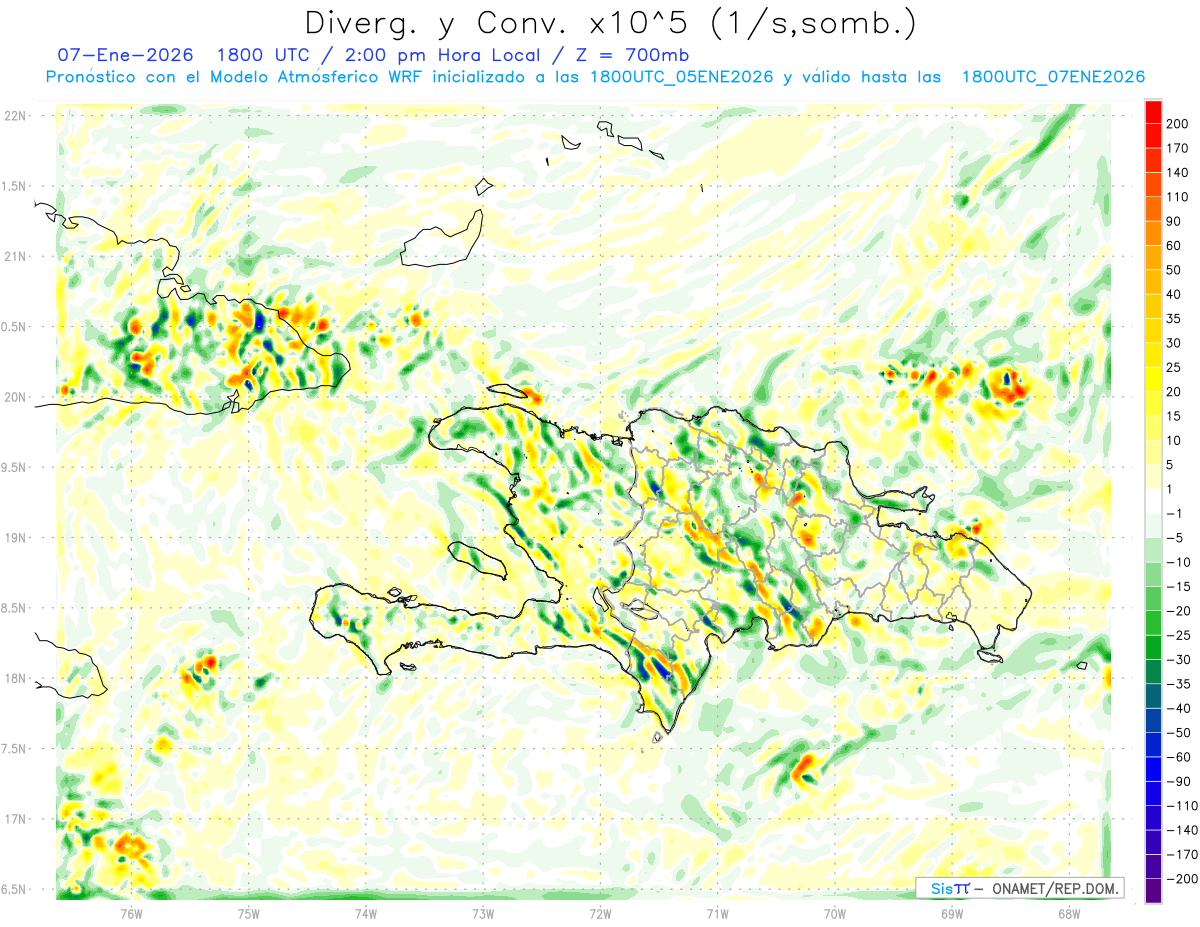
Task: Click the '1800UTC_07ENE2026' valid time
Action: 1053,77
